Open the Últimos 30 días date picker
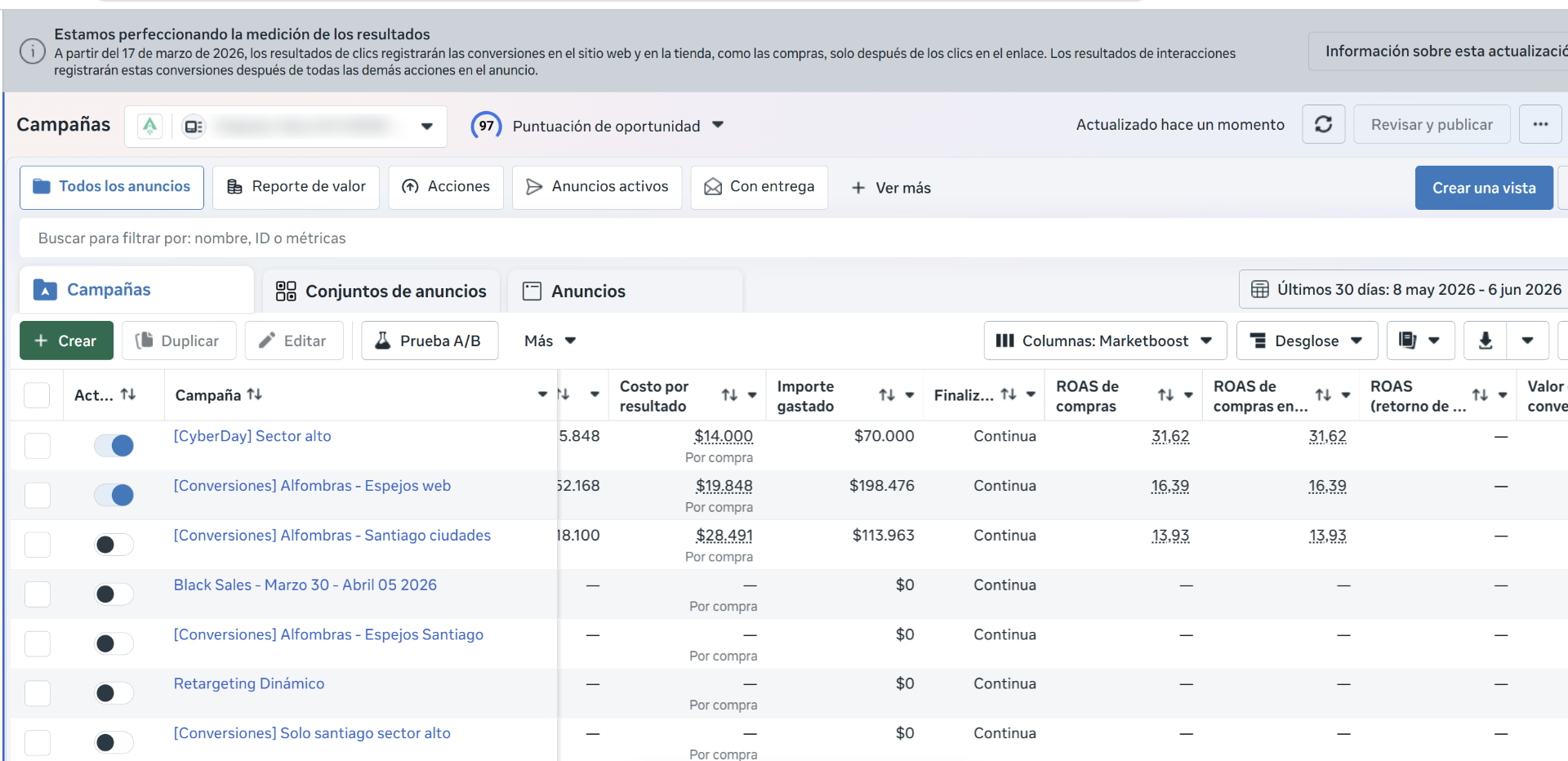This screenshot has height=761, width=1568. [1405, 289]
